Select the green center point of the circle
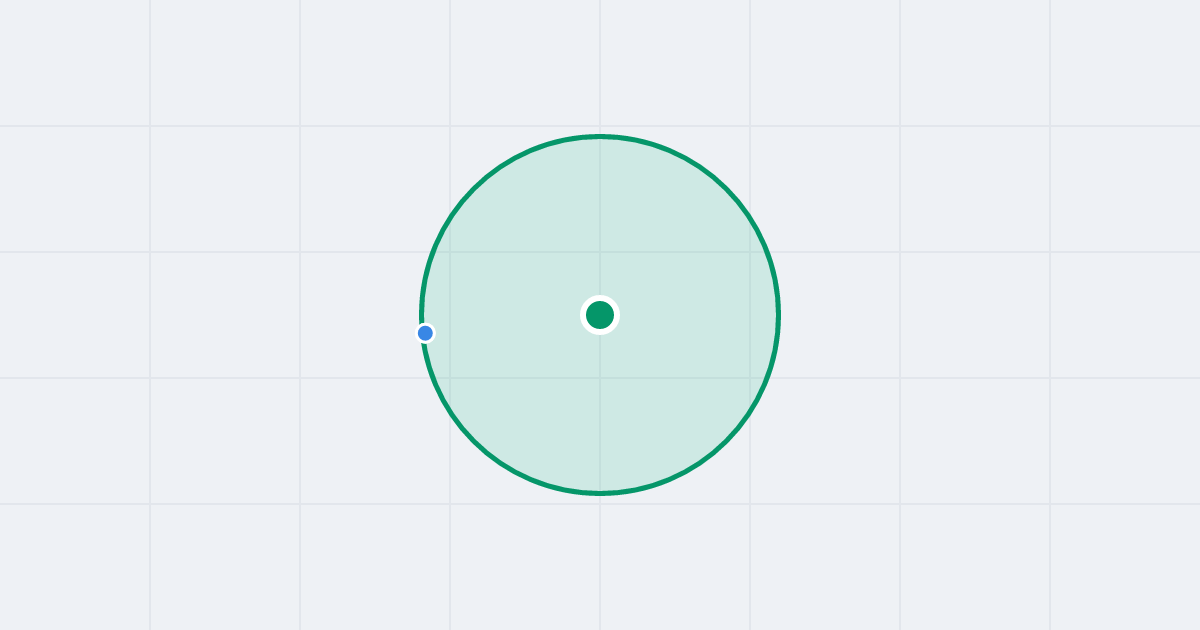This screenshot has width=1200, height=630. (x=600, y=315)
